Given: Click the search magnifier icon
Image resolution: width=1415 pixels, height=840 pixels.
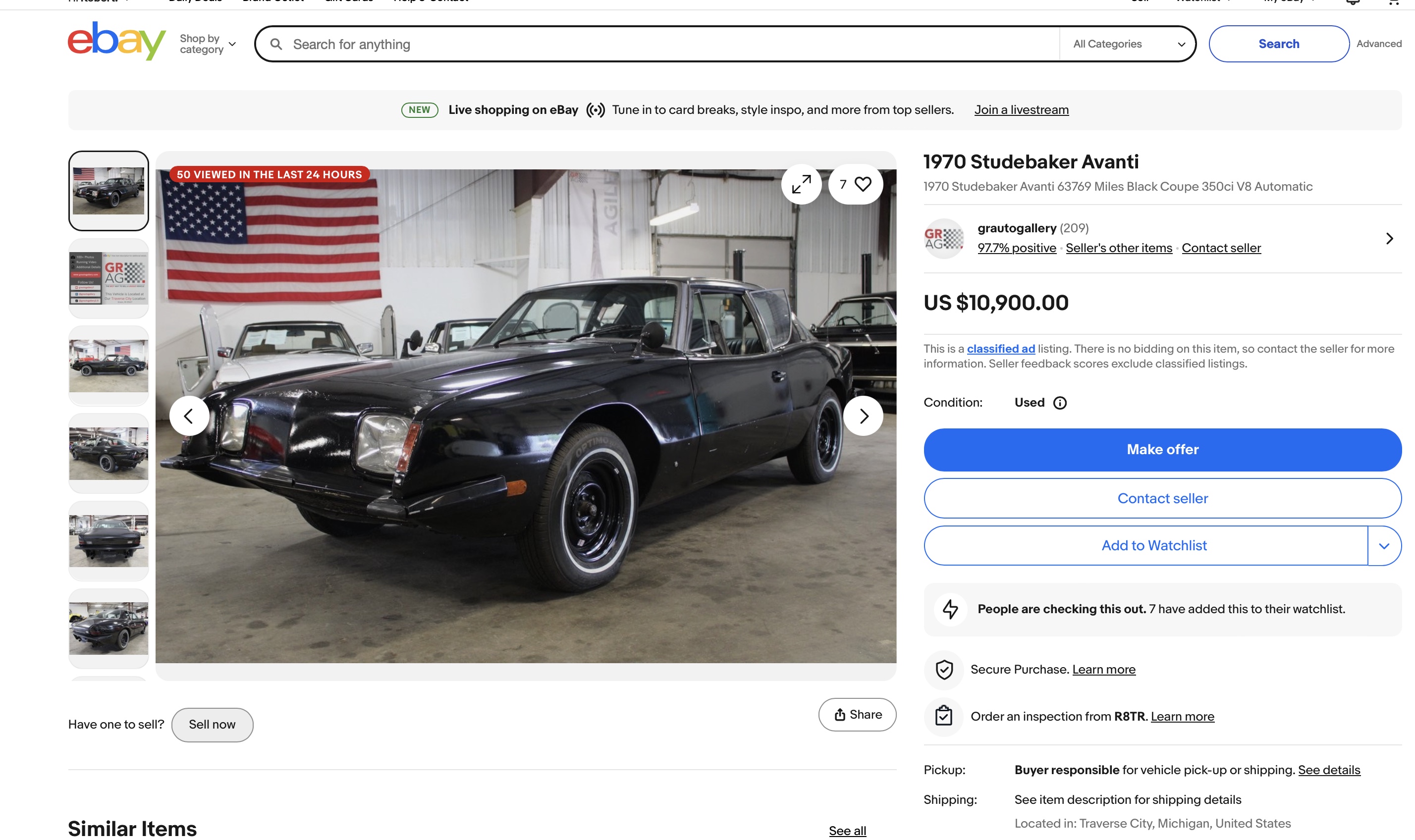Looking at the screenshot, I should (x=276, y=44).
